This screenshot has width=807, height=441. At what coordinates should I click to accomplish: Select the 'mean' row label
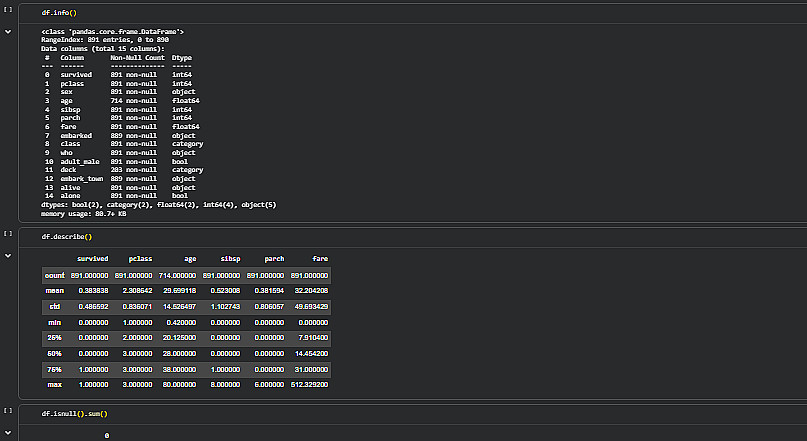click(x=55, y=291)
